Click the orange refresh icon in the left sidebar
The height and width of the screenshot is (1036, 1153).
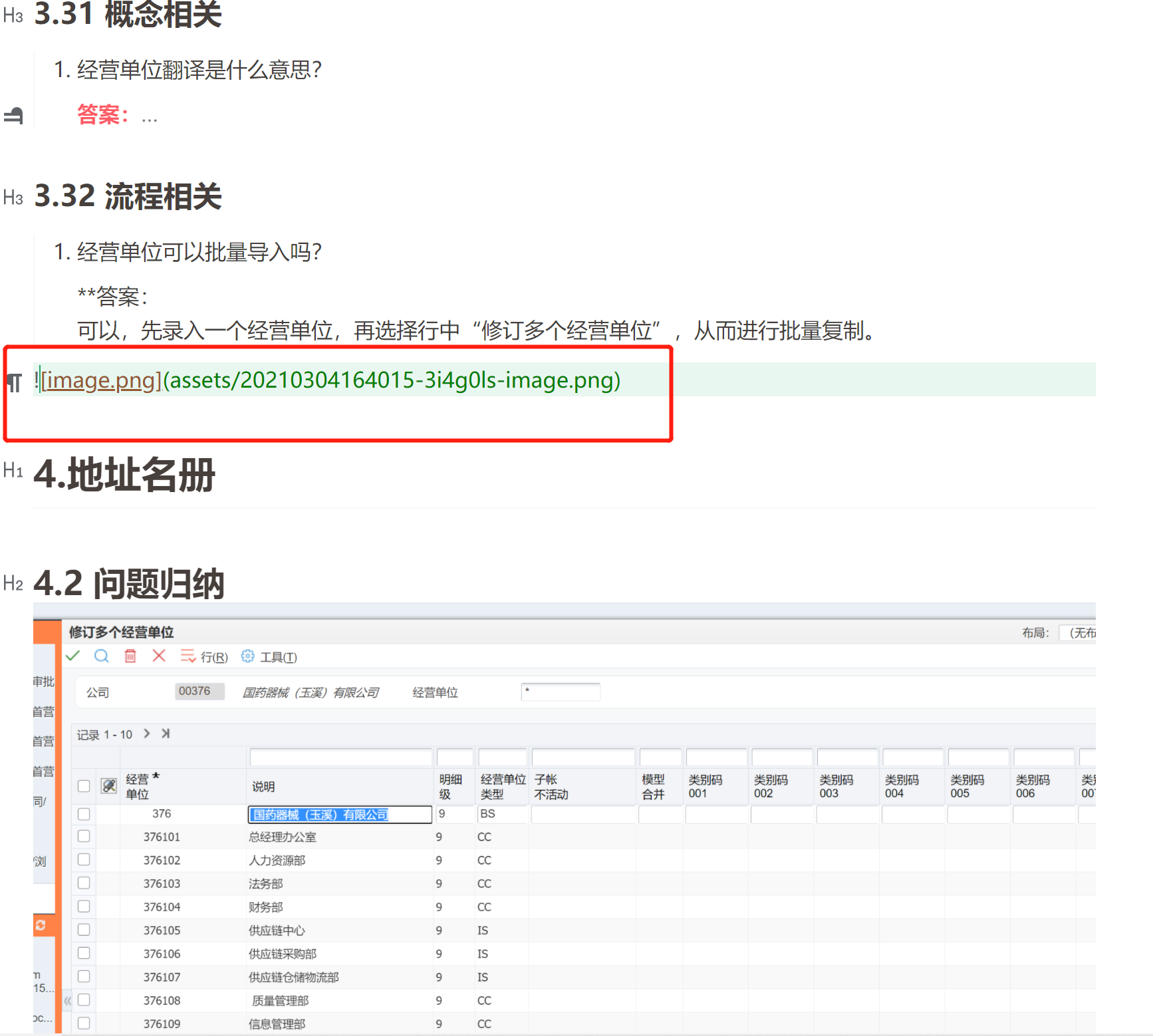tap(41, 925)
